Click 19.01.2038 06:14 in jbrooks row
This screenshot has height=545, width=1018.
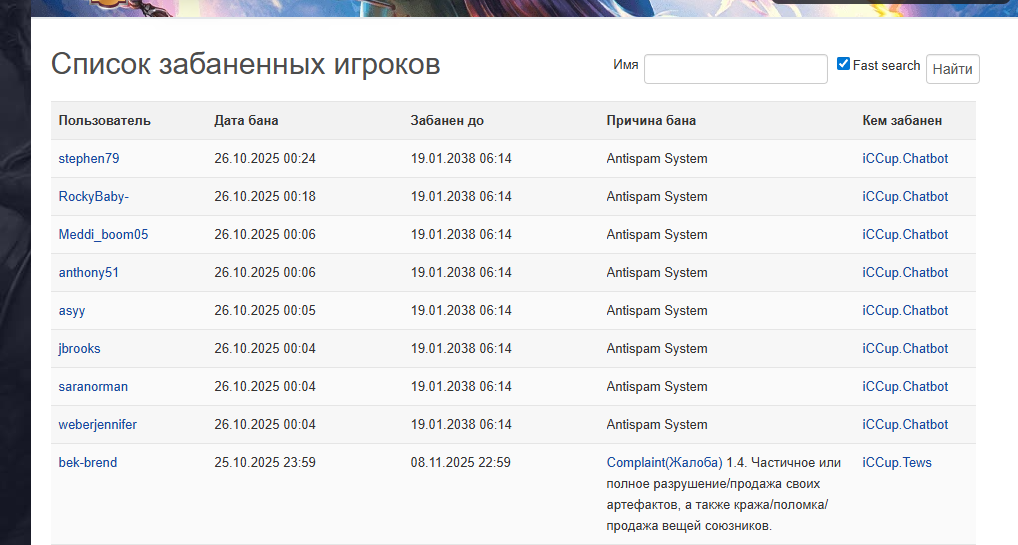pyautogui.click(x=461, y=349)
